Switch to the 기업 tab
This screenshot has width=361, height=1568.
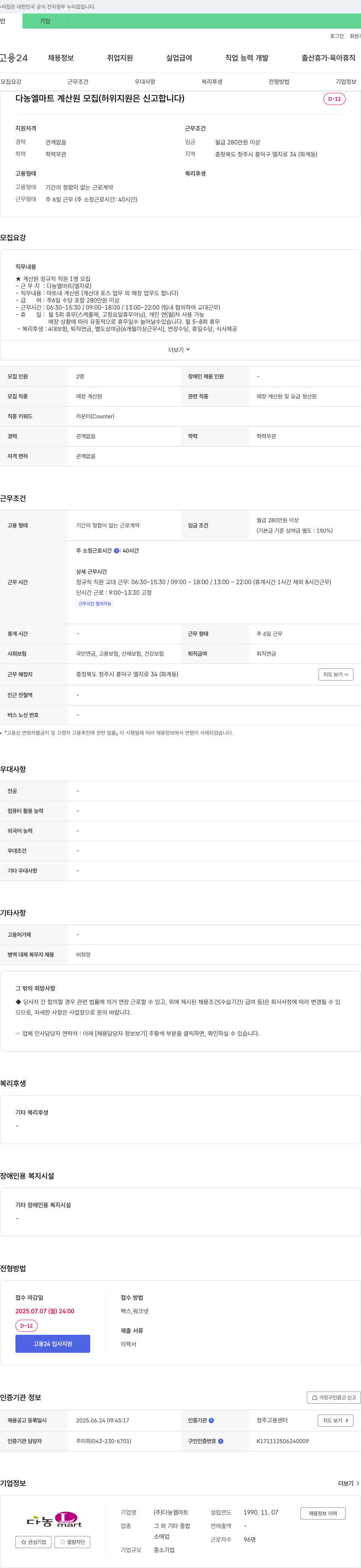coord(44,21)
